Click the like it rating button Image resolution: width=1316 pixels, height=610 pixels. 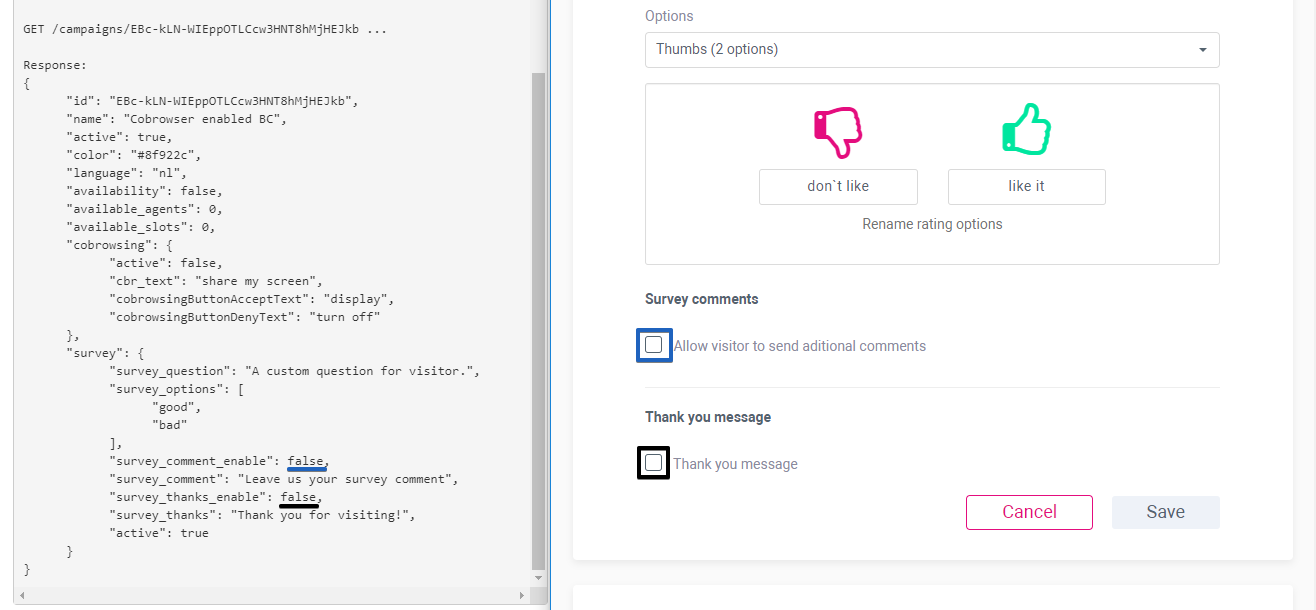1026,186
